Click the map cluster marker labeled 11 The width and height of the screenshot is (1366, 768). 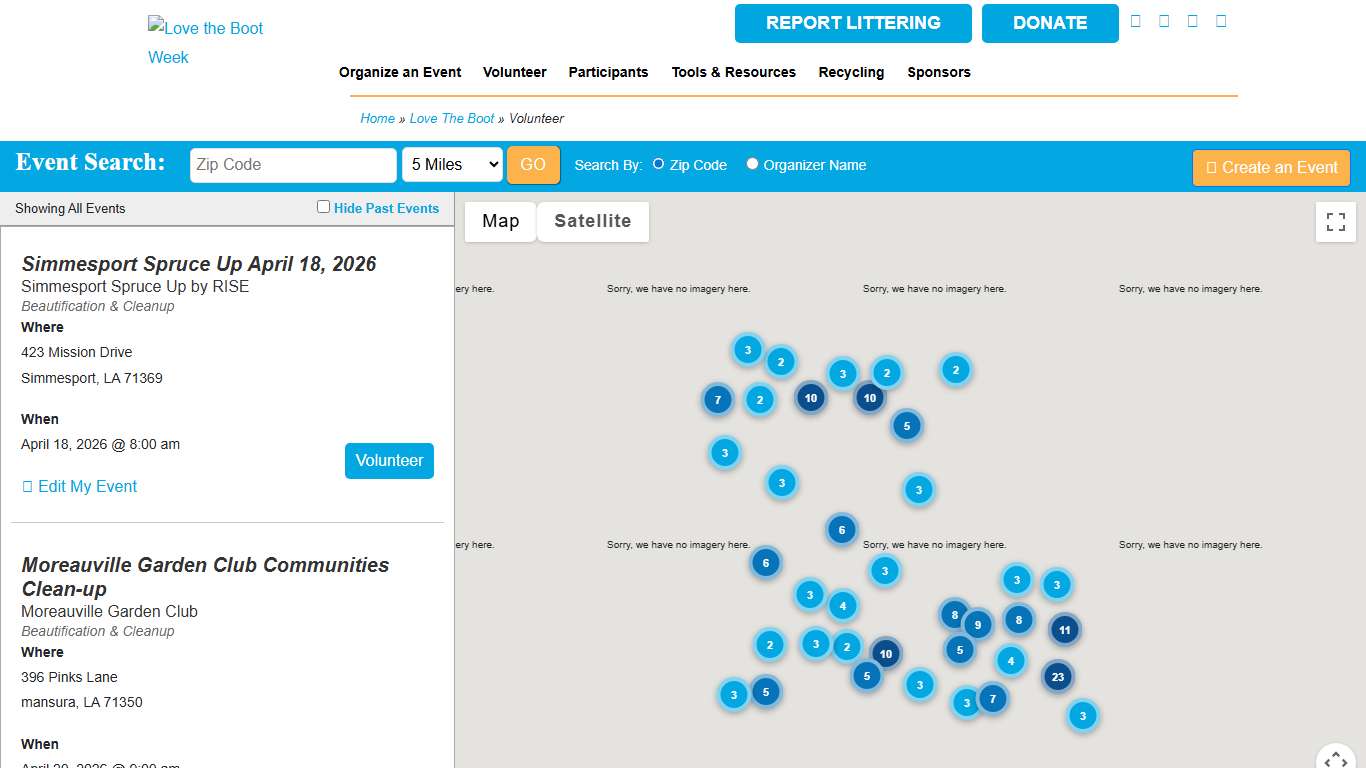click(x=1064, y=630)
